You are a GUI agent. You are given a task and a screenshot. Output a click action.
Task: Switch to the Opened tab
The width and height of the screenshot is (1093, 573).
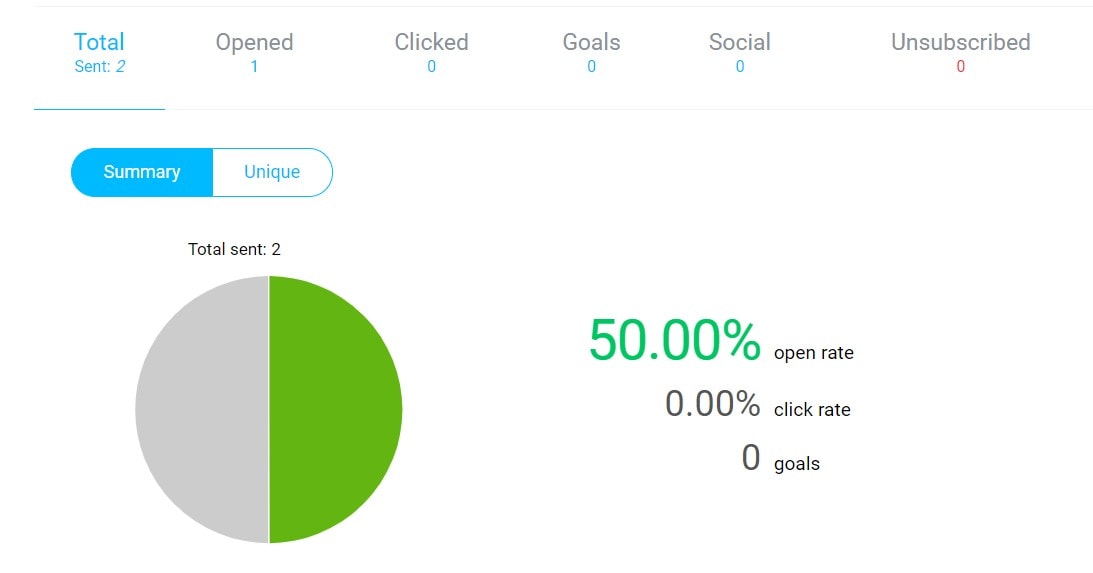254,53
